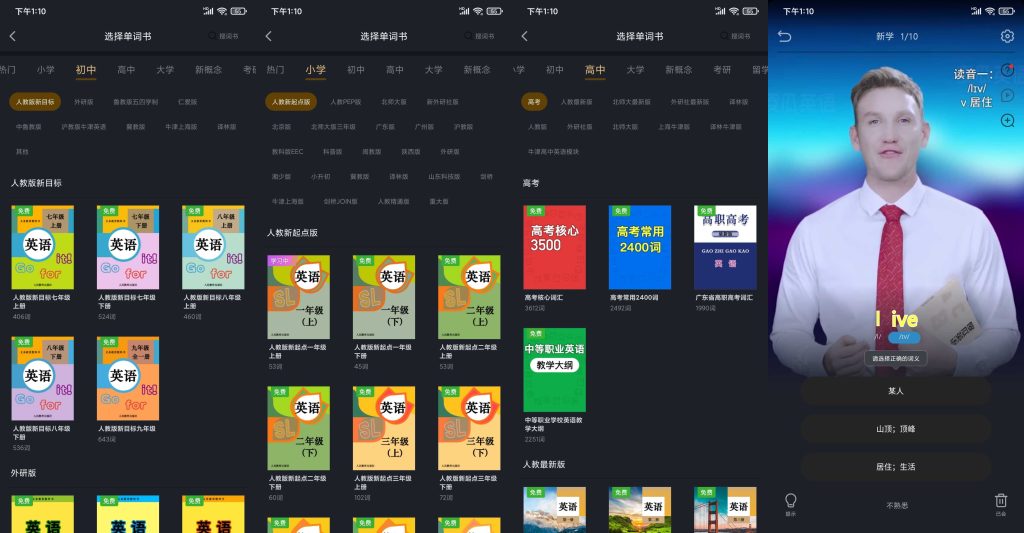
Task: Switch to 热门 tab on the 小学 screen
Action: (x=276, y=70)
